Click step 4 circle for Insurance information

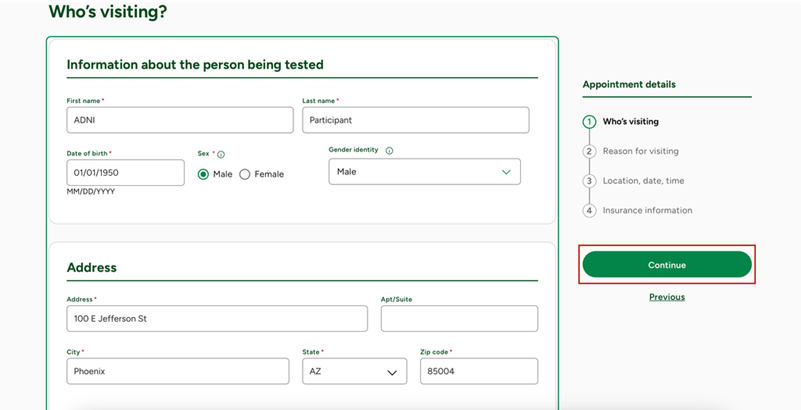[x=590, y=211]
